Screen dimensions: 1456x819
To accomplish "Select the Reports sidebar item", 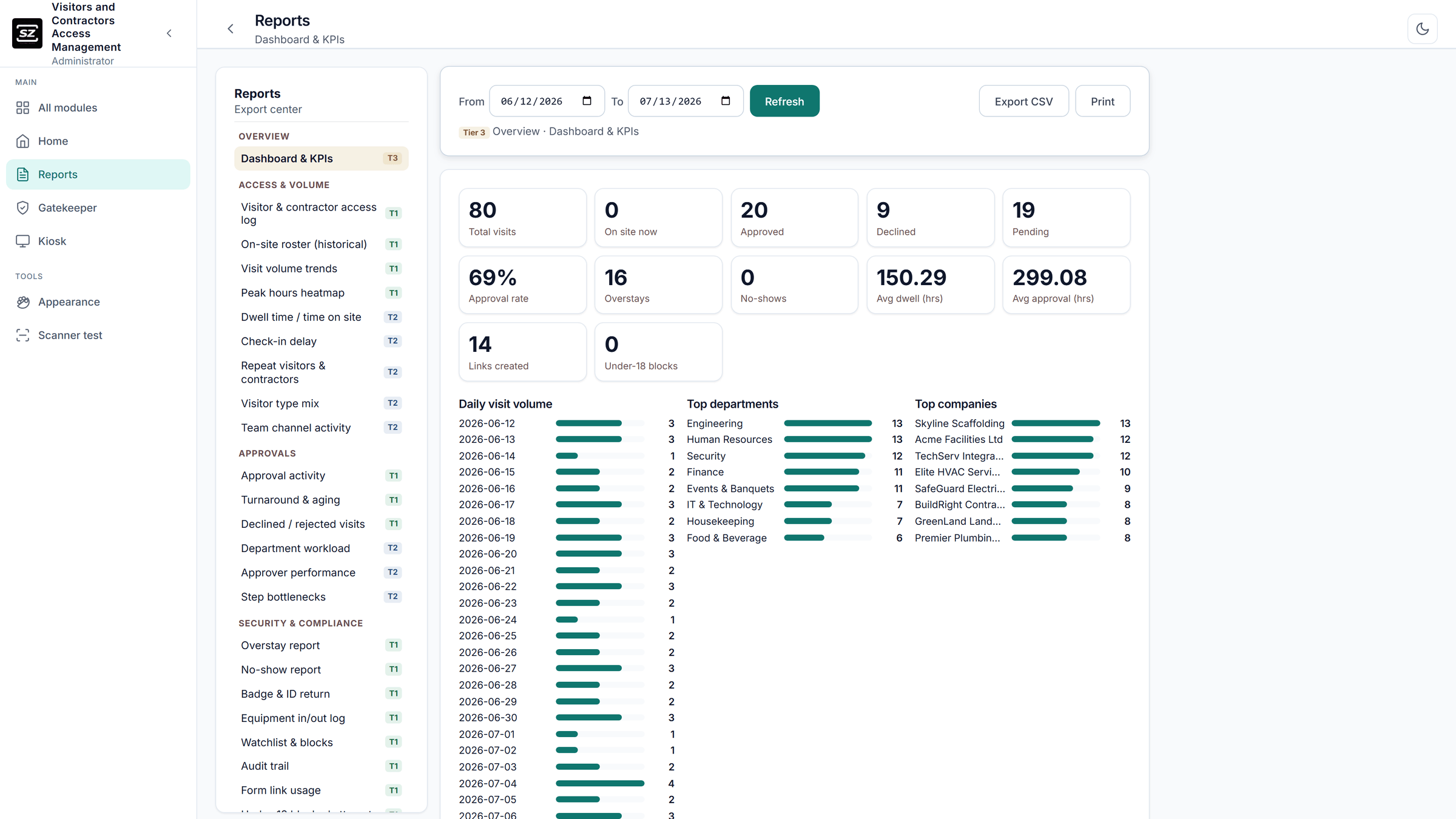I will 98,174.
